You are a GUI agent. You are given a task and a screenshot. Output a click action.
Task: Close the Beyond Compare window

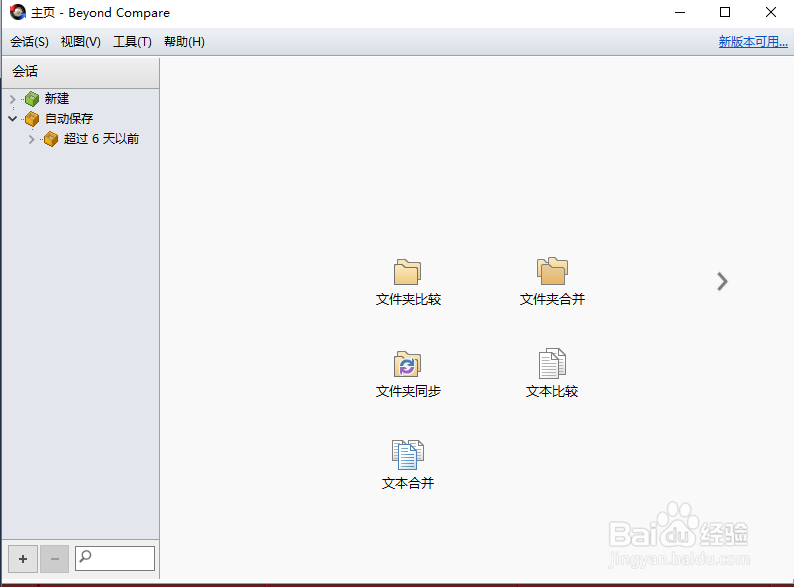coord(771,12)
